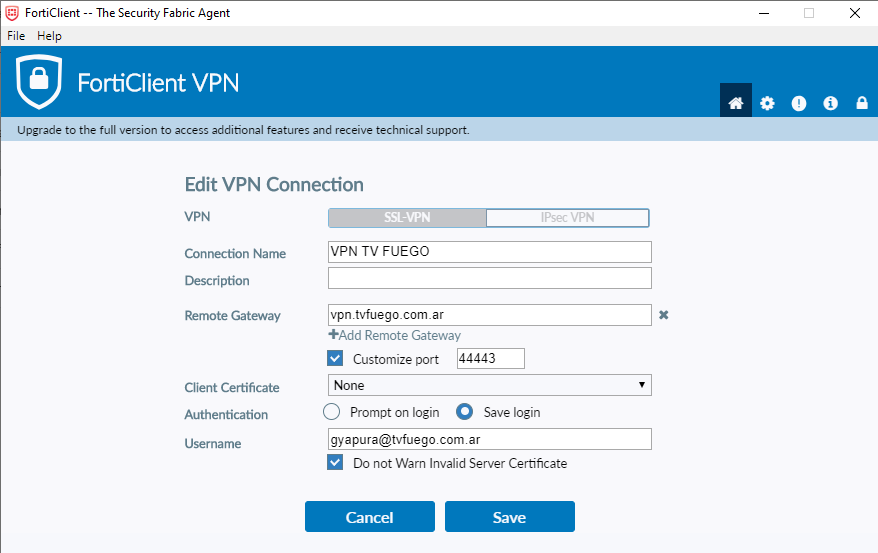Click the Cancel button
The height and width of the screenshot is (553, 878).
pos(370,517)
